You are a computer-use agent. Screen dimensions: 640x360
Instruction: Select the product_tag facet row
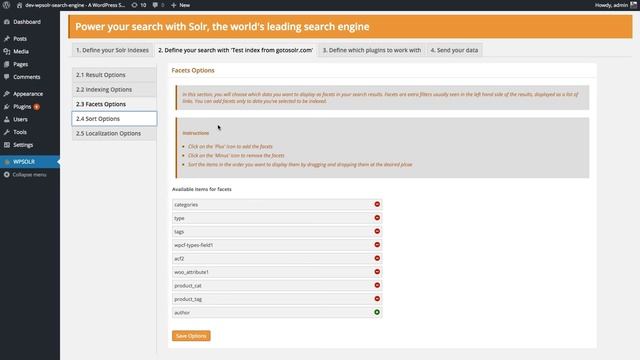[x=277, y=299]
